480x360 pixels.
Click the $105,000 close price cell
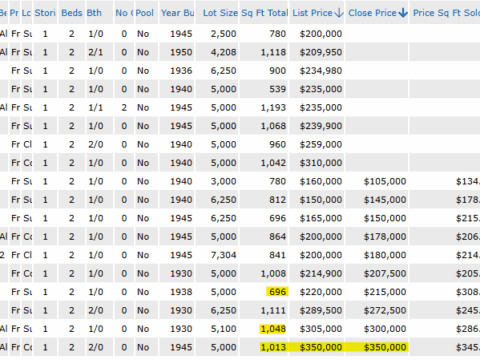(385, 181)
